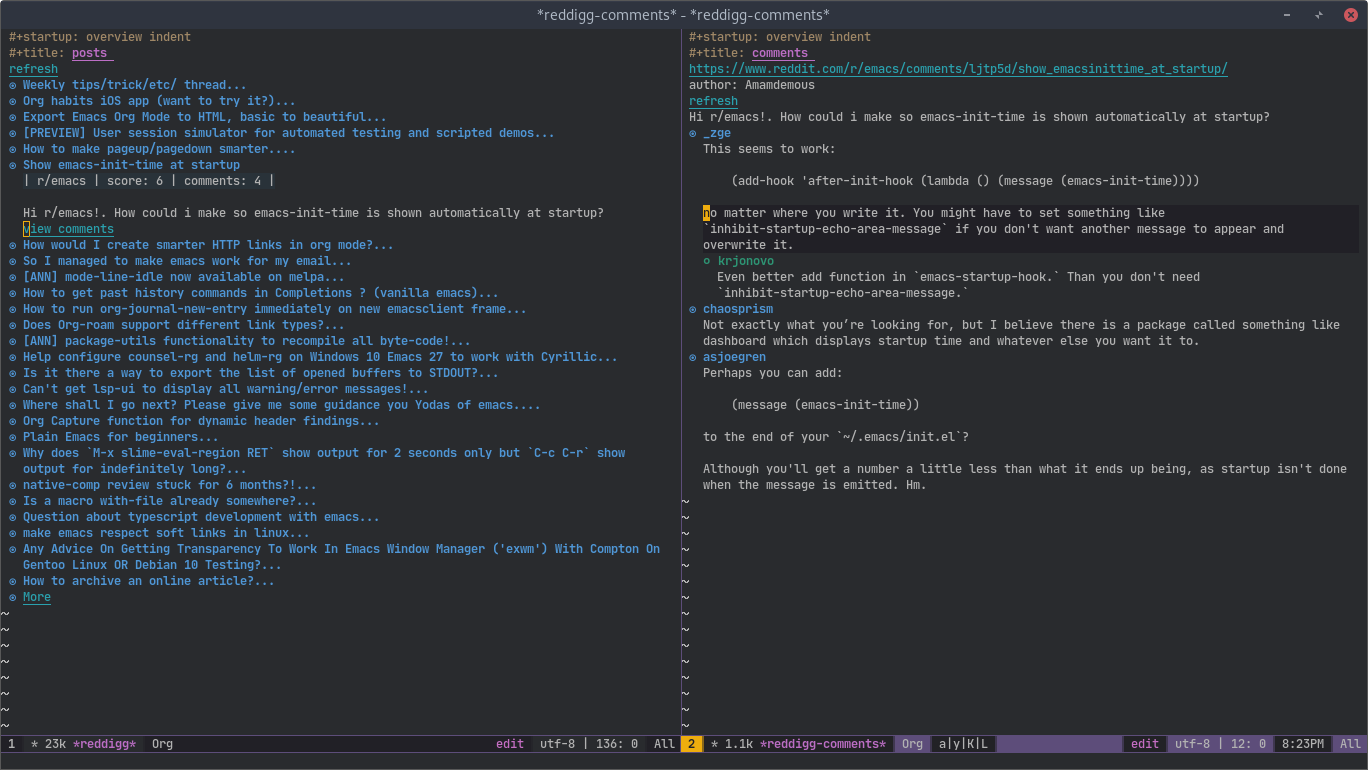Open 'So I managed to make emacs work for my email' post

pos(187,261)
